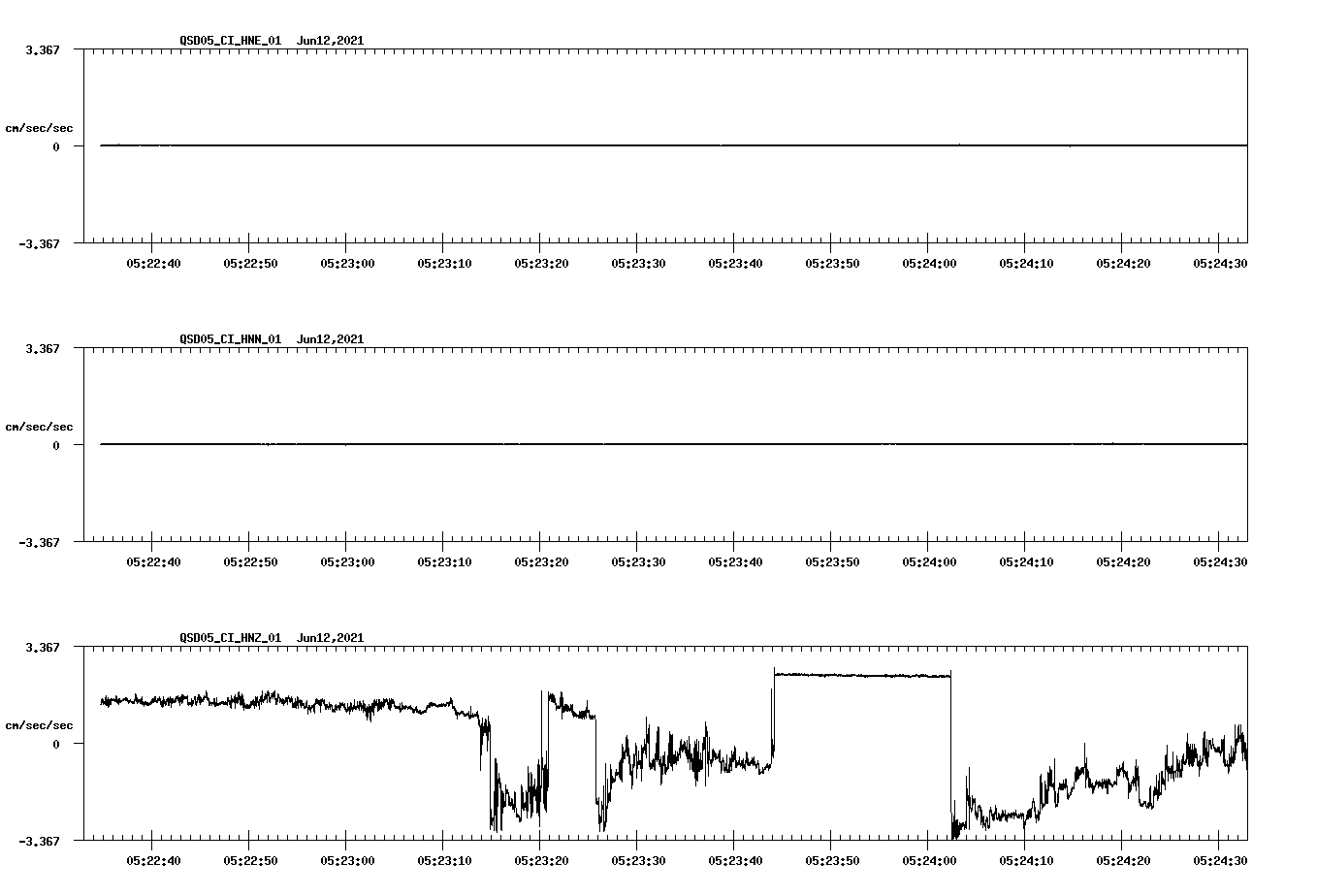Click the flat HNE acceleration trace line
The width and height of the screenshot is (1317, 896).
(x=674, y=145)
